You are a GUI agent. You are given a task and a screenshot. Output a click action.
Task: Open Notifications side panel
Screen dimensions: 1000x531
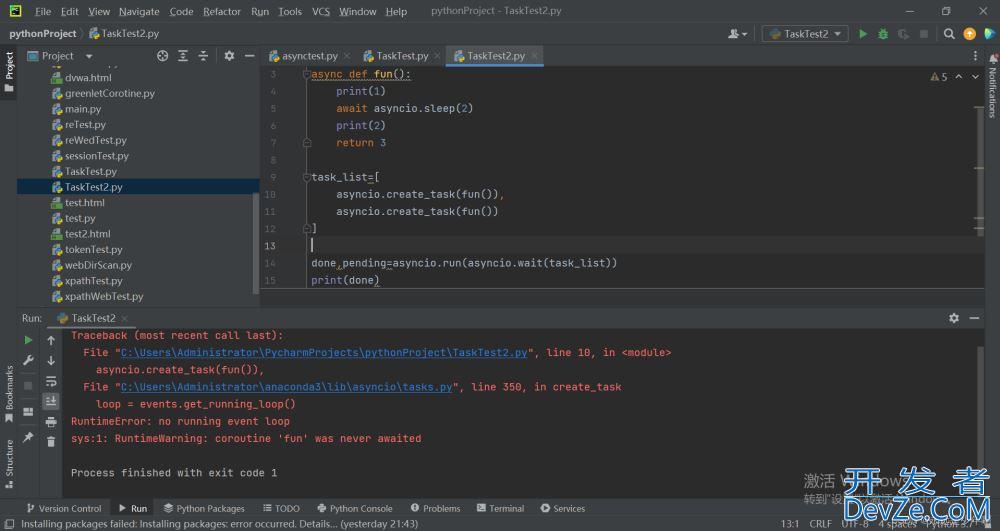click(x=992, y=87)
